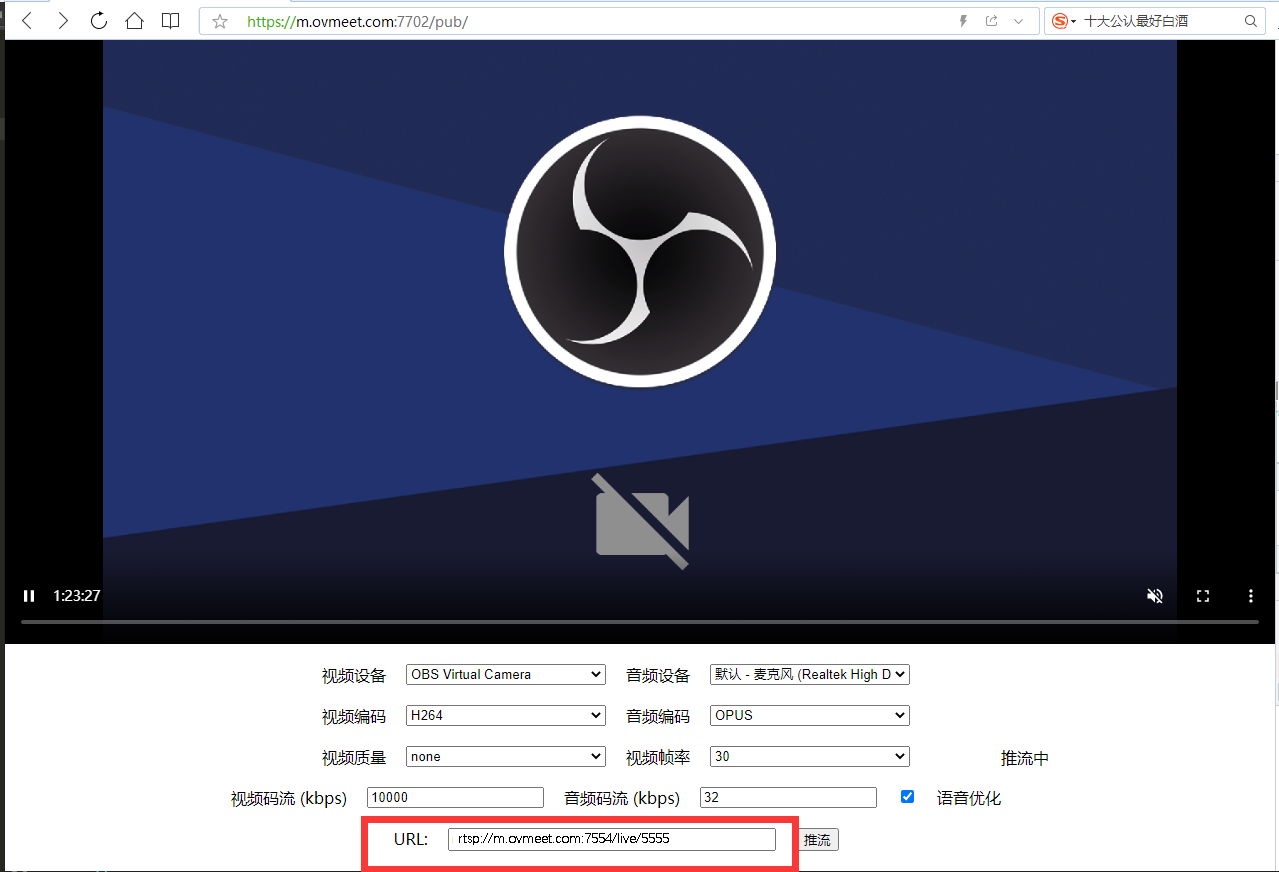
Task: Bookmark this page with the star icon
Action: (x=219, y=20)
